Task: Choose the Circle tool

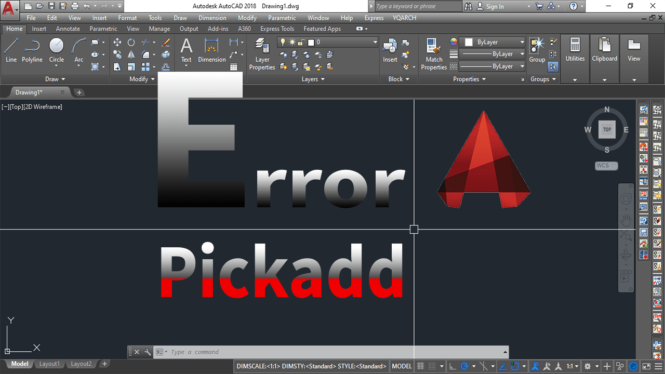Action: click(x=56, y=50)
